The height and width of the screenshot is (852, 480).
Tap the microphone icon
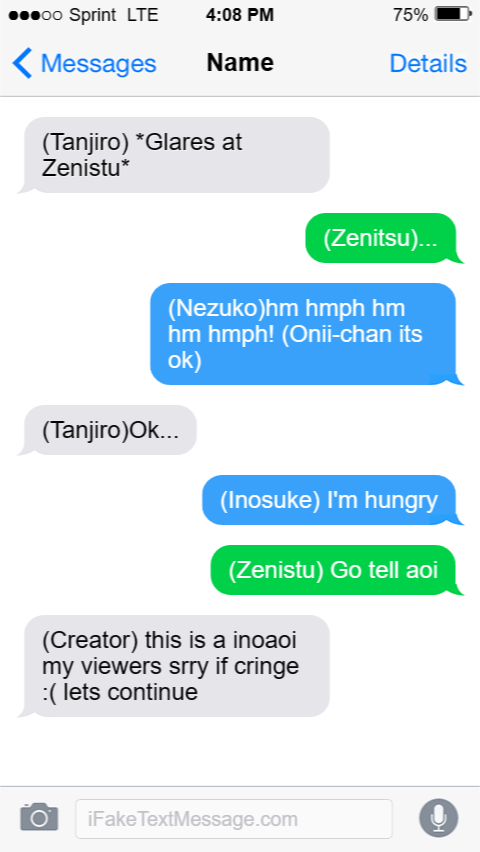point(439,818)
